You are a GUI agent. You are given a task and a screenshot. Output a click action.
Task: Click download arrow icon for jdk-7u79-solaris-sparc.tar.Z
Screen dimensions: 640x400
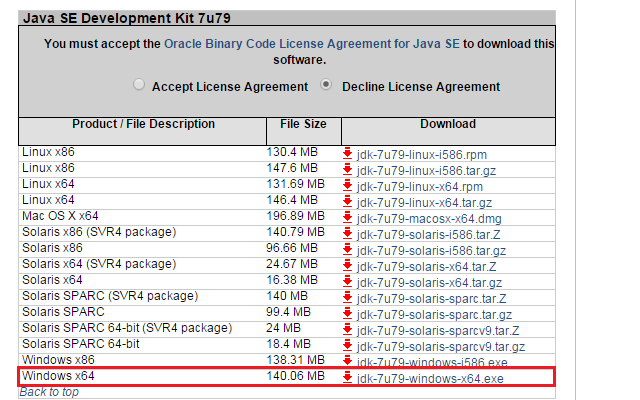(x=347, y=298)
